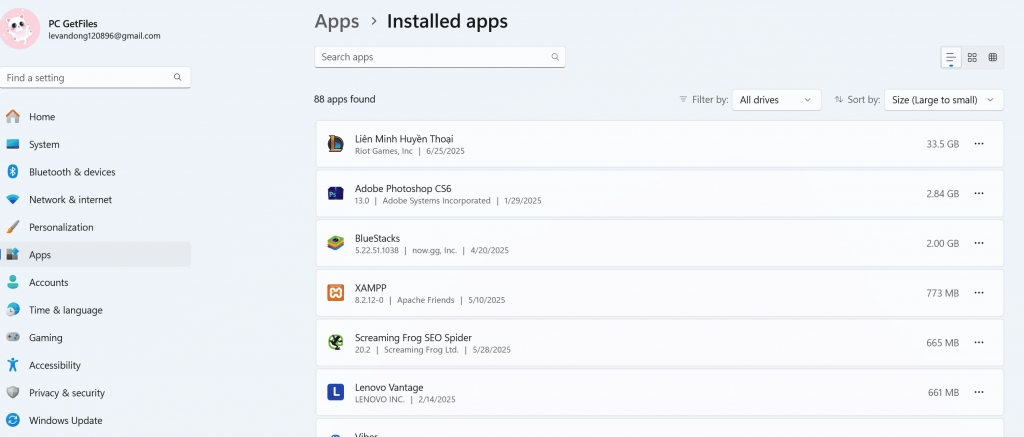The image size is (1024, 437).
Task: Click the Installed apps heading
Action: [x=447, y=22]
